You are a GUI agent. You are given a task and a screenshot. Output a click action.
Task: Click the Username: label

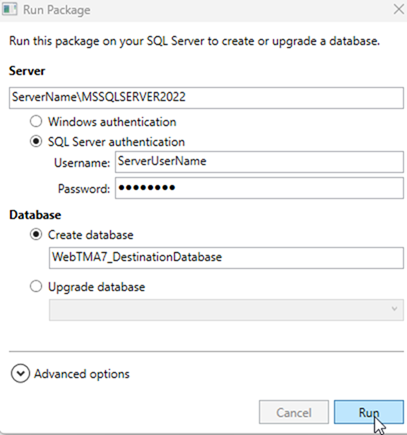82,163
